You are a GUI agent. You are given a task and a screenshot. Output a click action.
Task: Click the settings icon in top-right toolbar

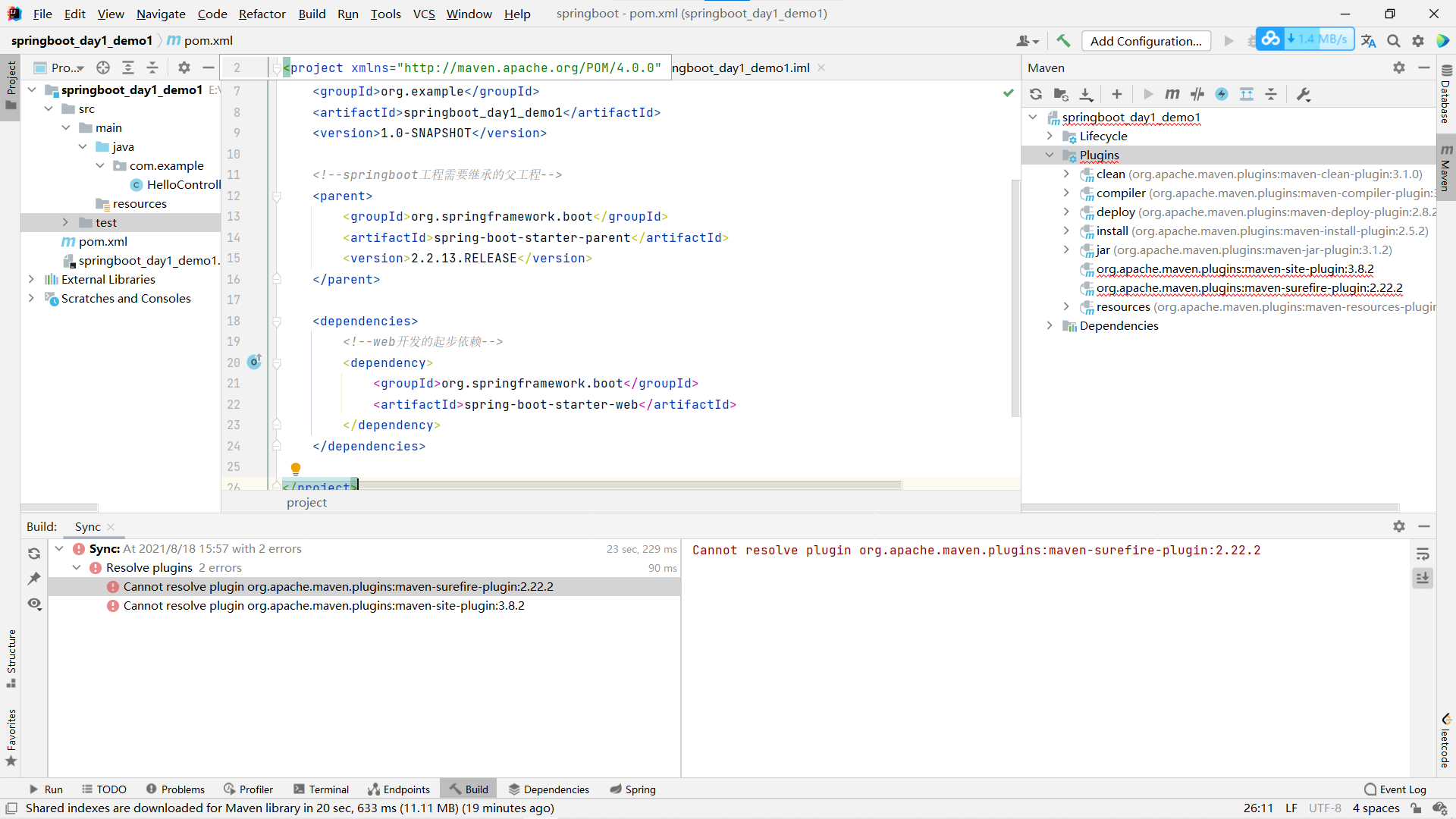click(x=1418, y=40)
